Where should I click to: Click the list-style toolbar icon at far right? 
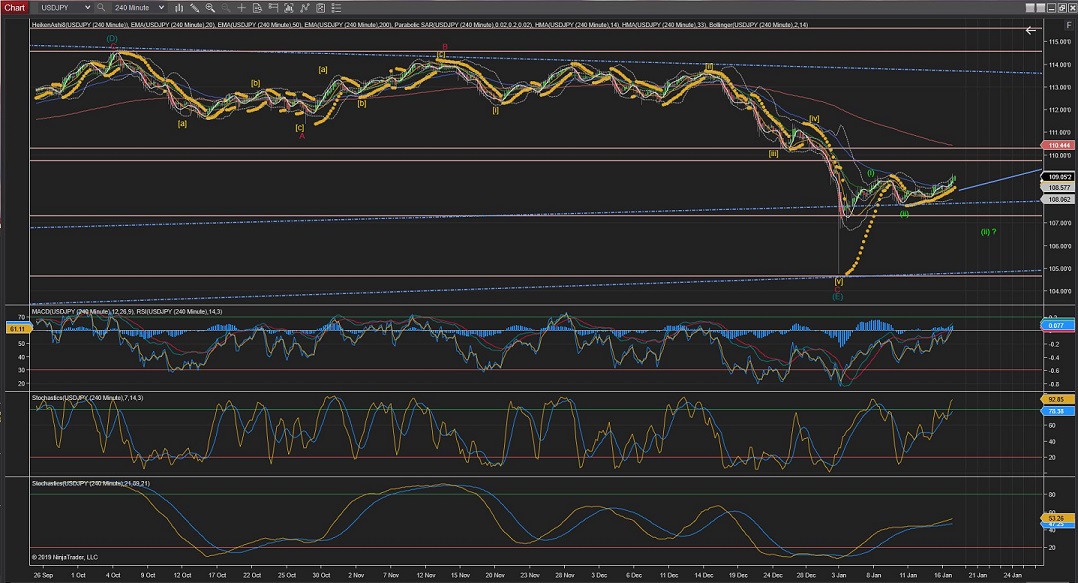(x=336, y=8)
